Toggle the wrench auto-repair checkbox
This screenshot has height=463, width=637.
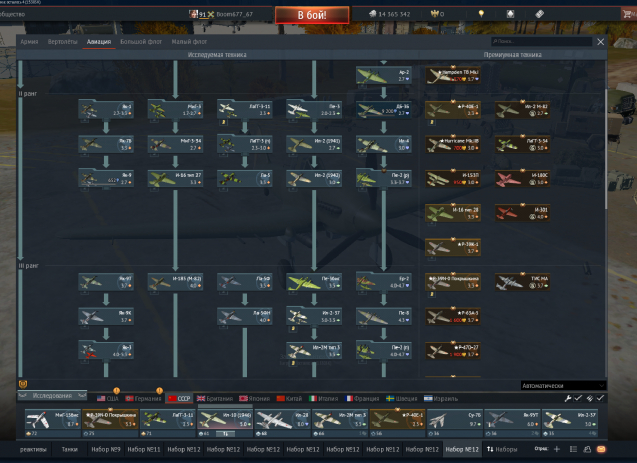point(578,398)
